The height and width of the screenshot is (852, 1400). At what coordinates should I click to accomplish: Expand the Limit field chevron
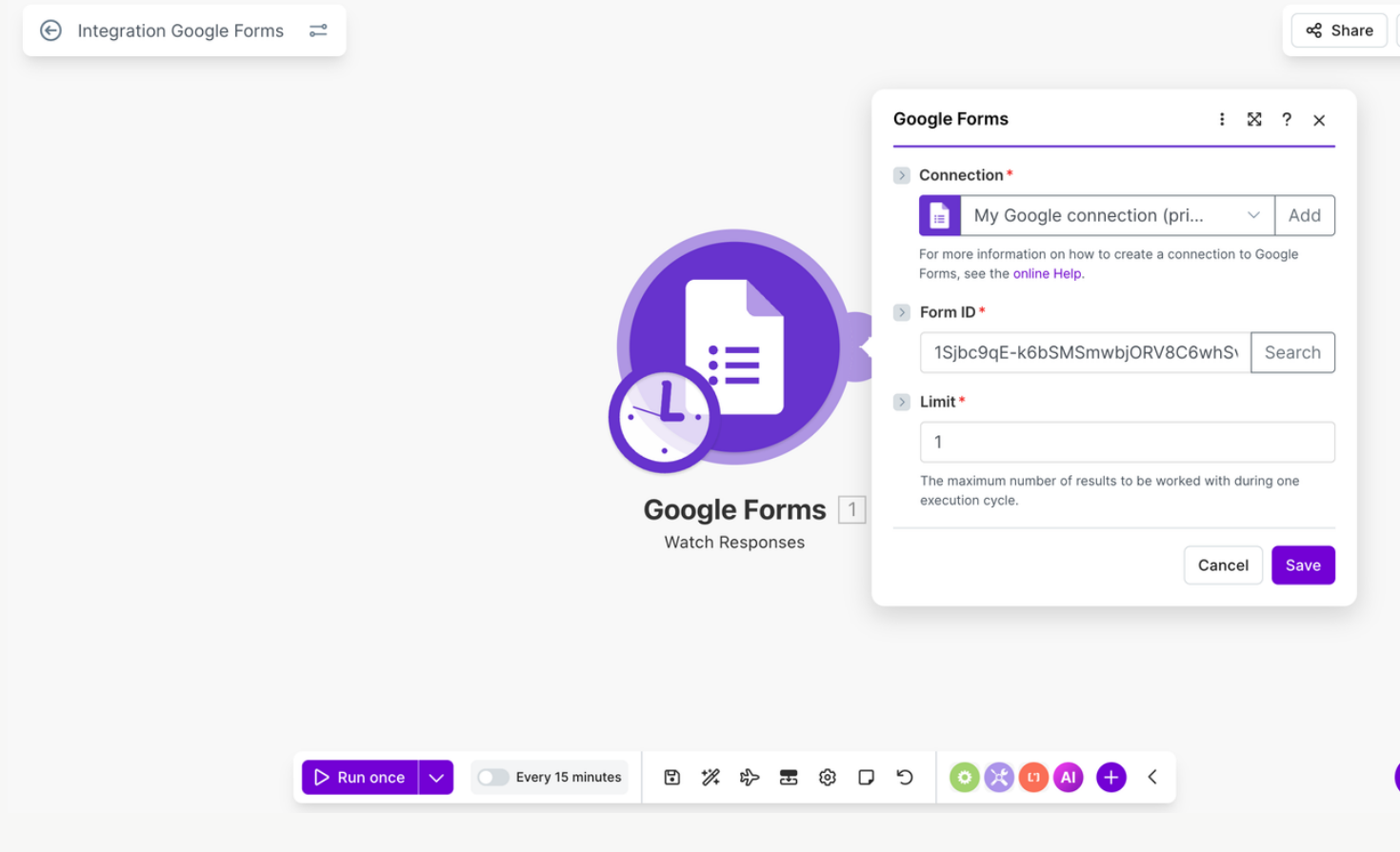click(x=902, y=402)
